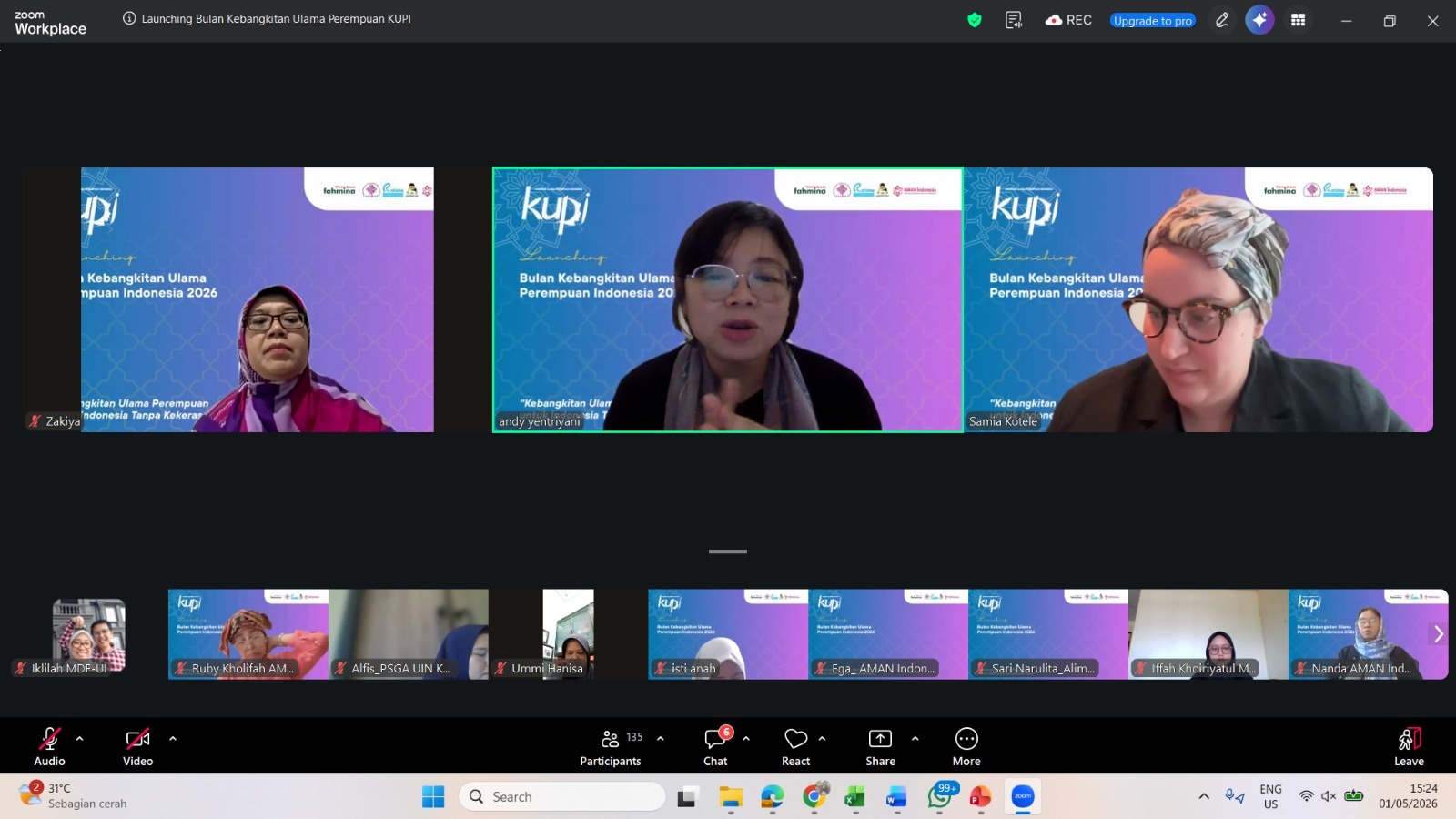
Task: Open Google Chrome from the taskbar
Action: (x=815, y=797)
